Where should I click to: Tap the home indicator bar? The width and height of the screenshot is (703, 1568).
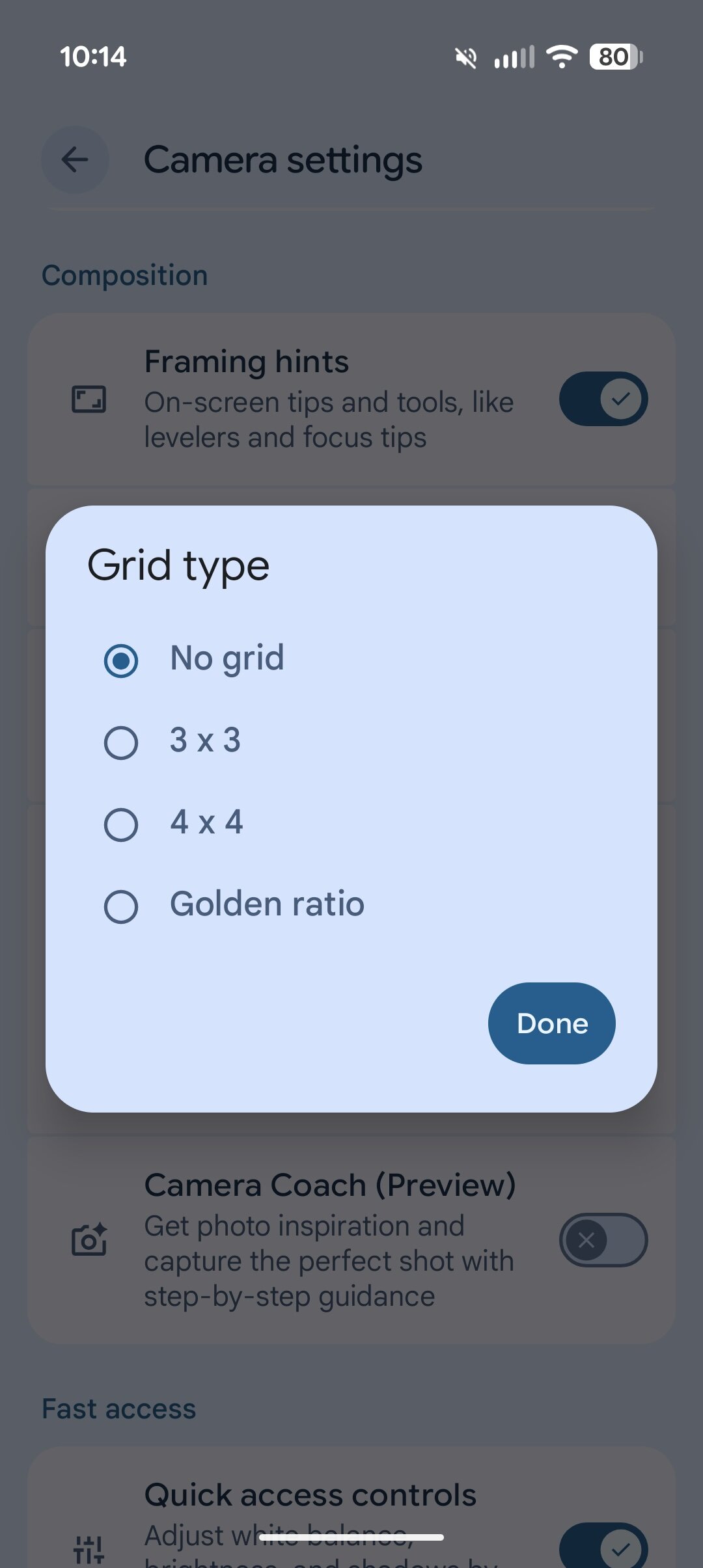[x=351, y=1537]
